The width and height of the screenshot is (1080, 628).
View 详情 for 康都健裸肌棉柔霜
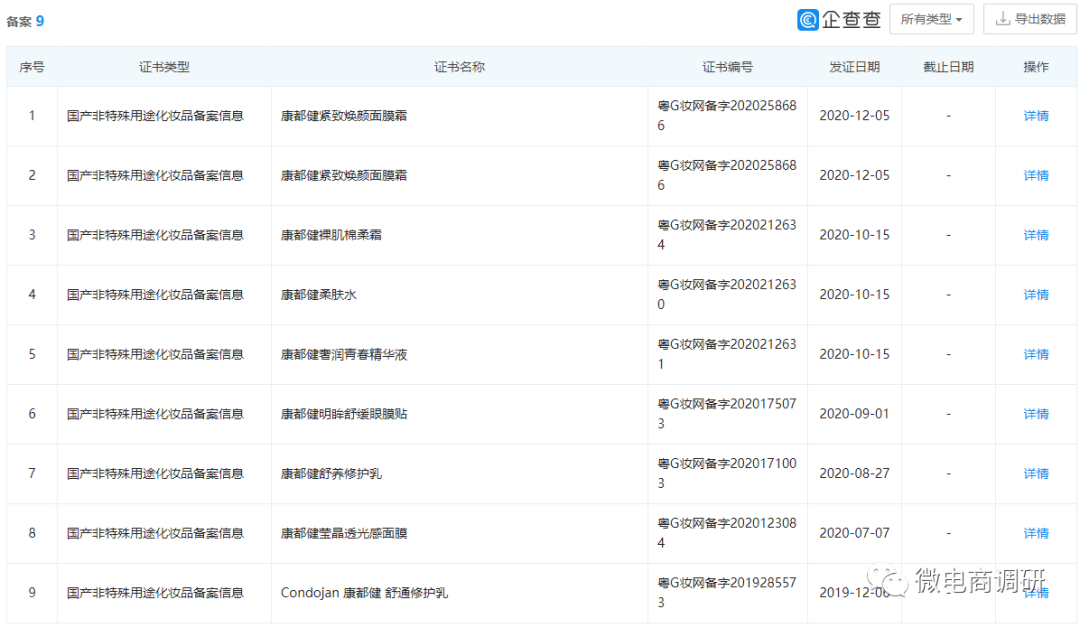pos(1036,235)
